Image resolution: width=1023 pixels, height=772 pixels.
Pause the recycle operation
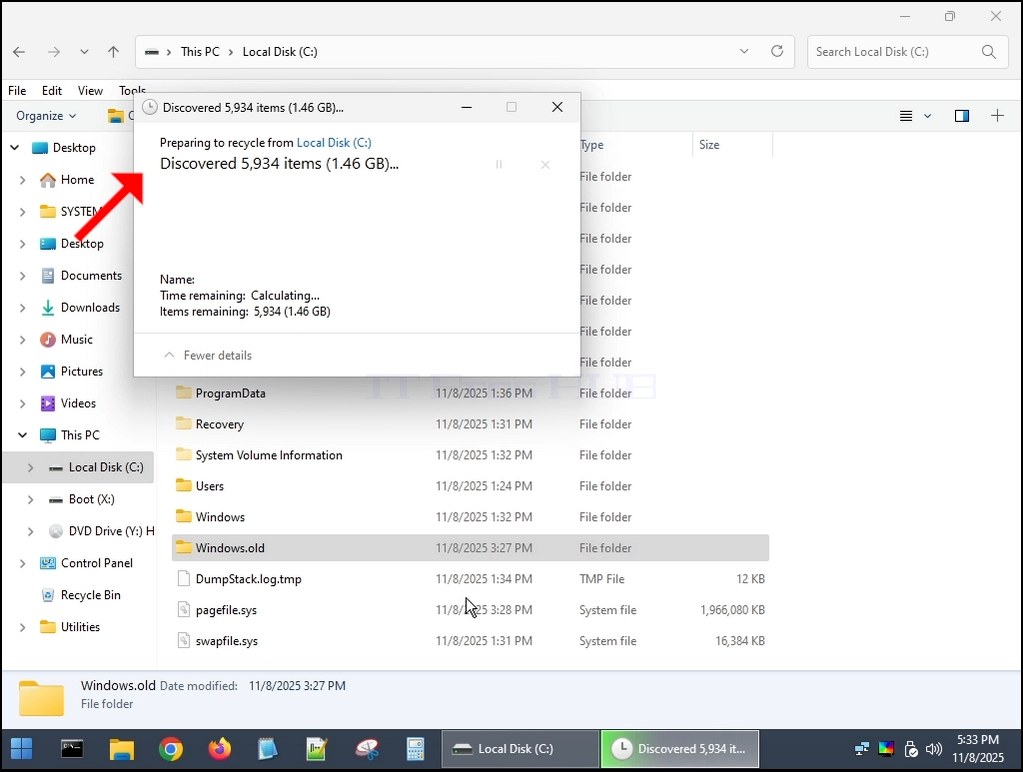[x=499, y=164]
